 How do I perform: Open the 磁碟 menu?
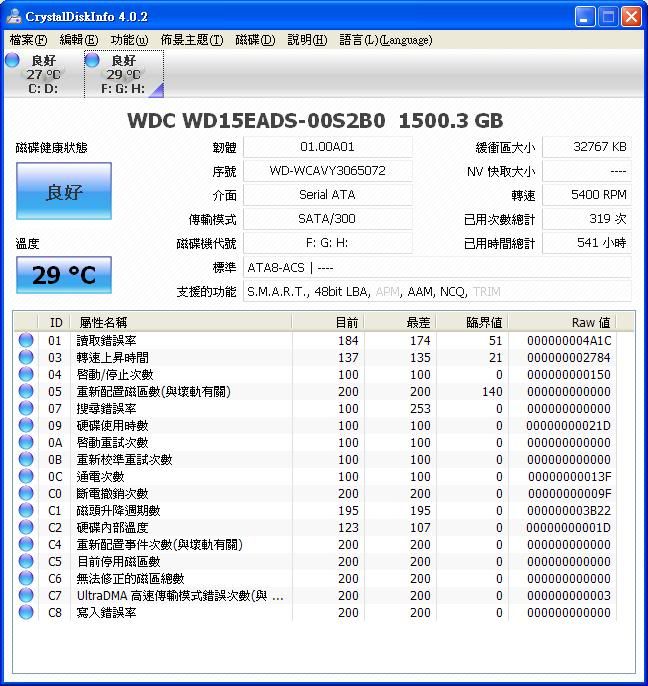pos(255,40)
